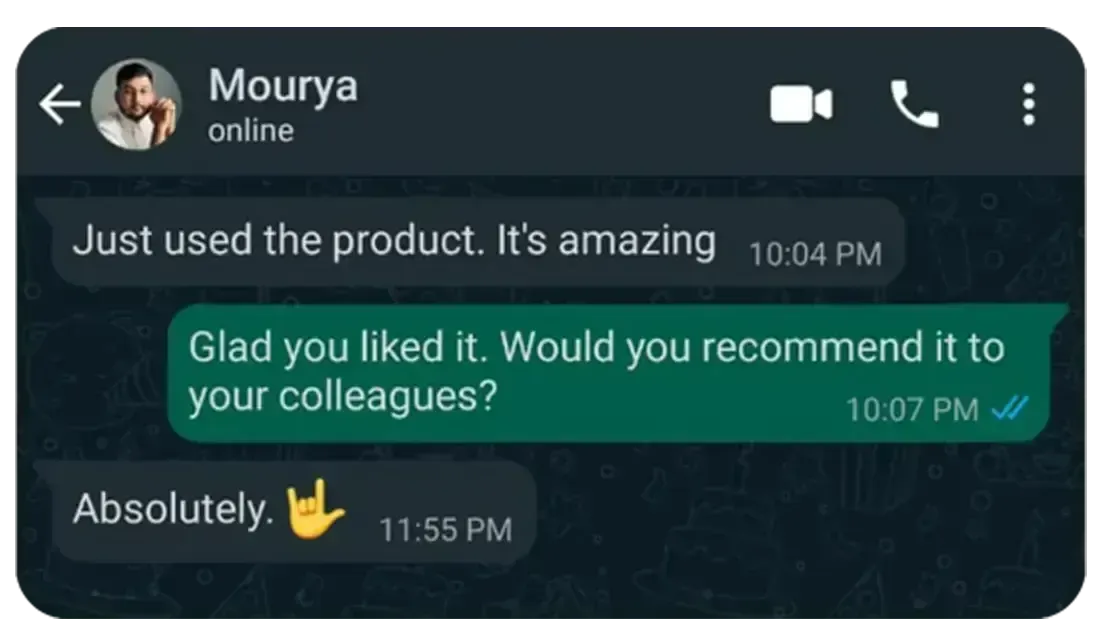
Task: Open Mourya's profile picture
Action: coord(136,104)
